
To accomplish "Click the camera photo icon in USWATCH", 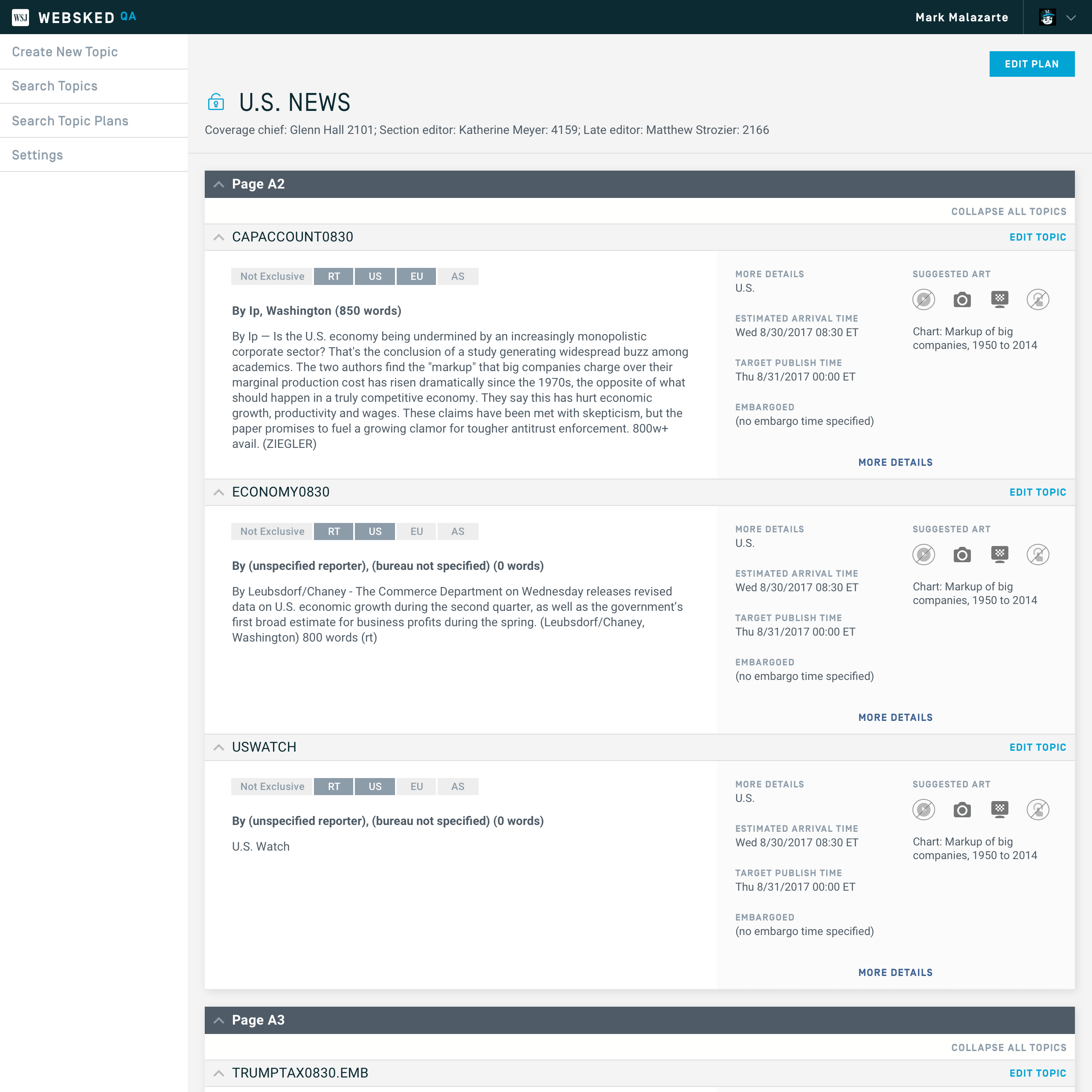I will (x=961, y=810).
